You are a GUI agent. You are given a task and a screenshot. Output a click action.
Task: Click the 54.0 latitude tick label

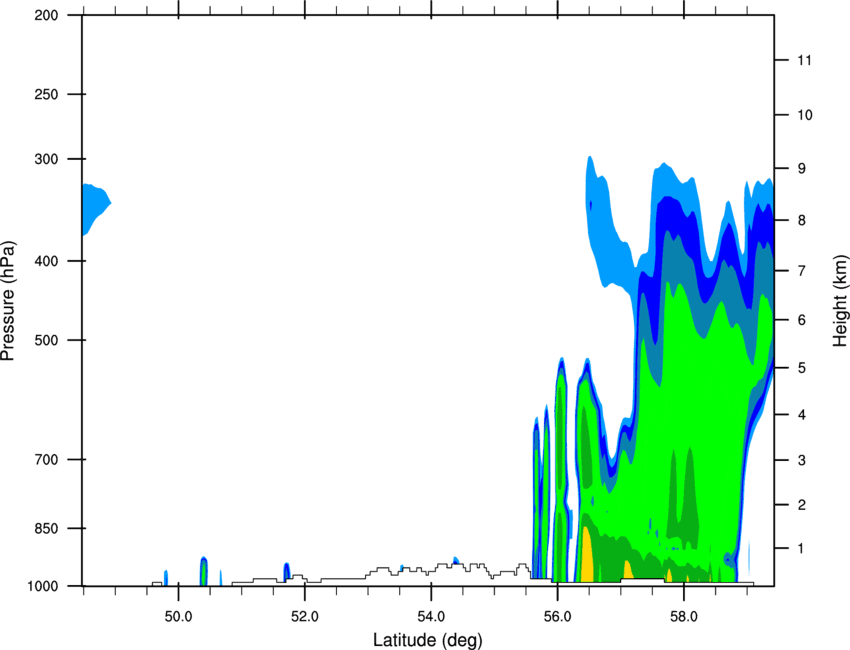[x=431, y=616]
